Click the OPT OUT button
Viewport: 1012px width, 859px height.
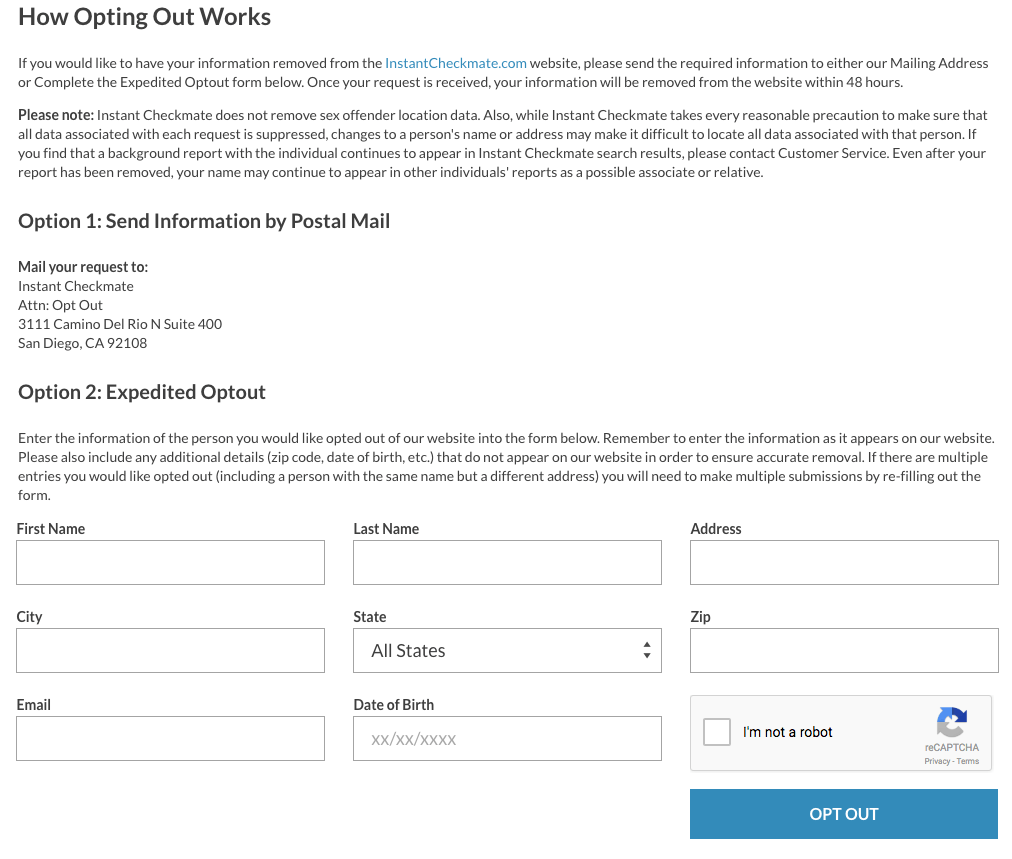point(844,814)
